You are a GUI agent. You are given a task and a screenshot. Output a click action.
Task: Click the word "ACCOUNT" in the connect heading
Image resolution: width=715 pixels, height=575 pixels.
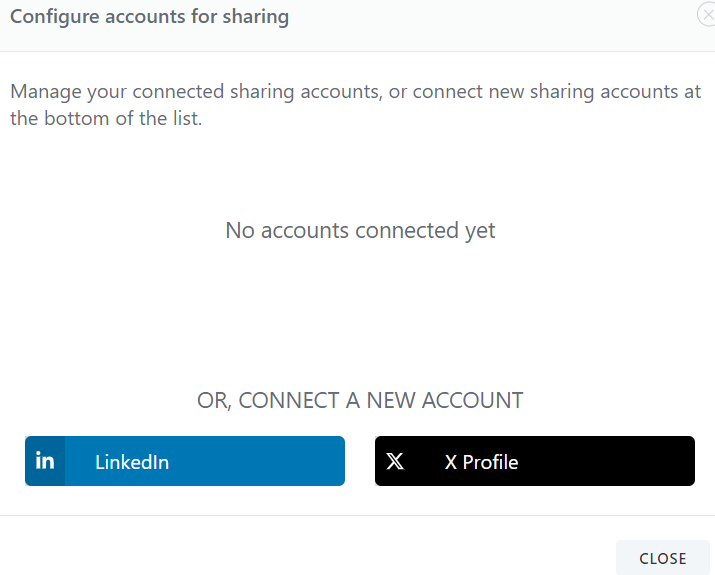coord(472,401)
